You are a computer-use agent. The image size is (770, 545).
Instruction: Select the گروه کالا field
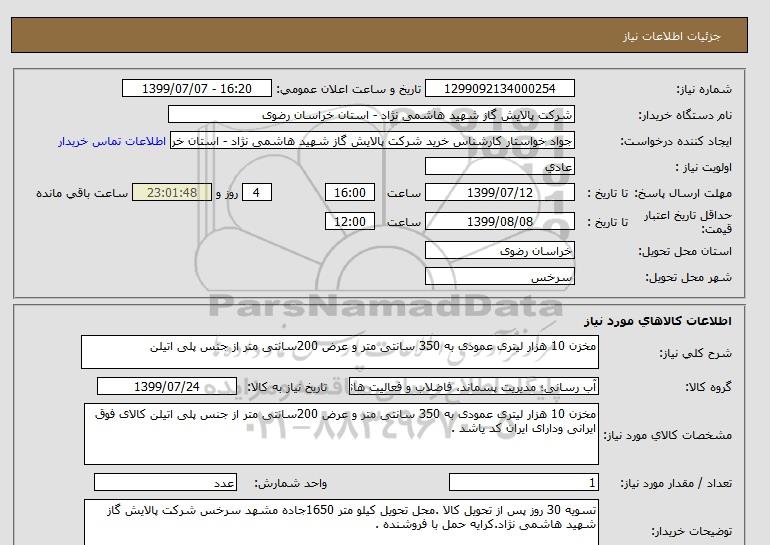coord(462,387)
